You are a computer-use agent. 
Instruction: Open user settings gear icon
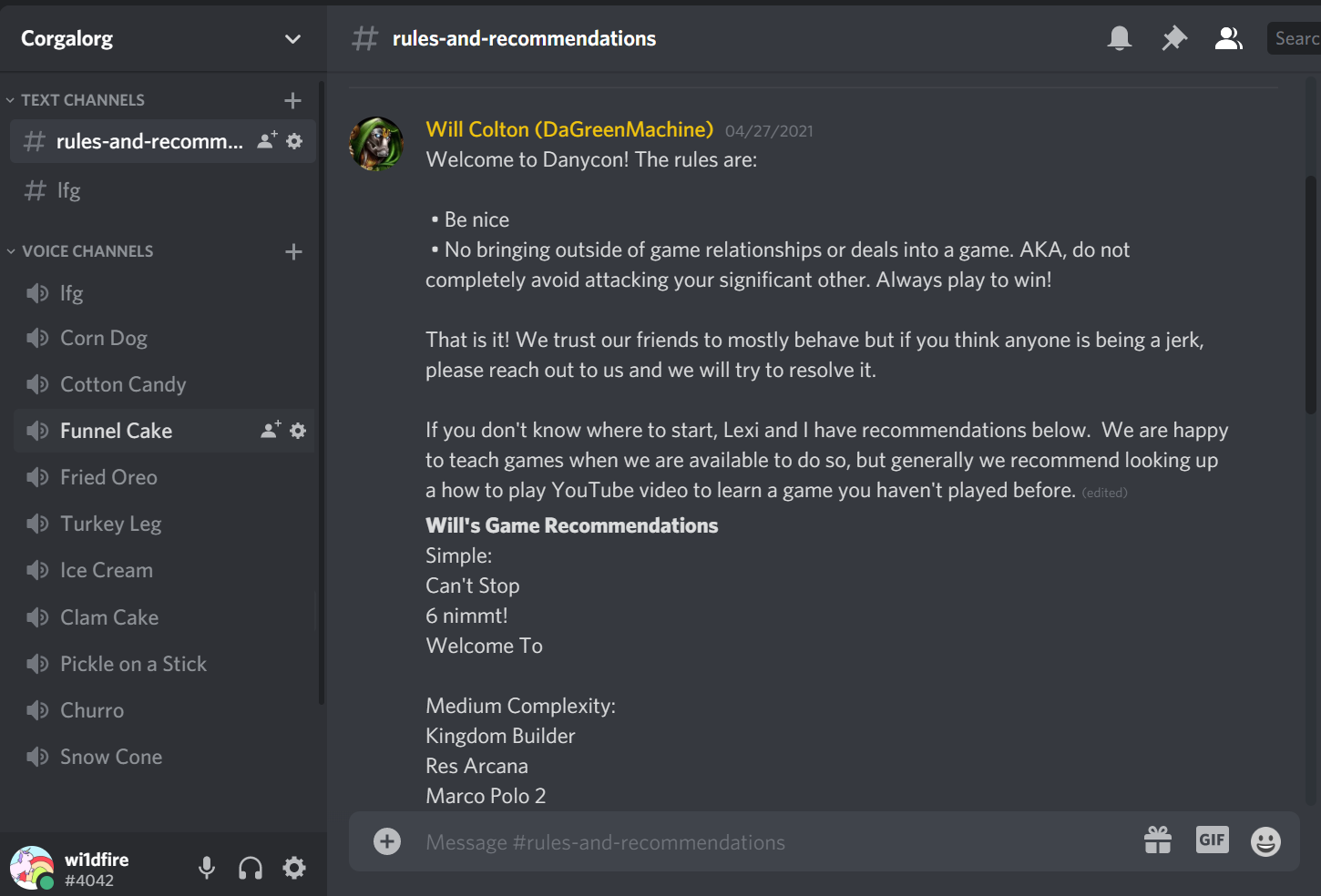tap(294, 868)
